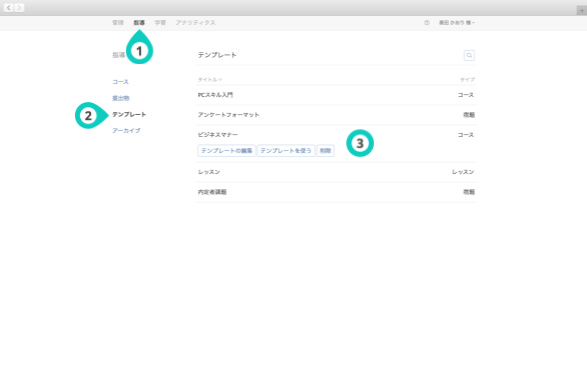Click the コース type cell in ビジネスマナー row
Viewport: 587px width, 367px height.
coord(466,135)
